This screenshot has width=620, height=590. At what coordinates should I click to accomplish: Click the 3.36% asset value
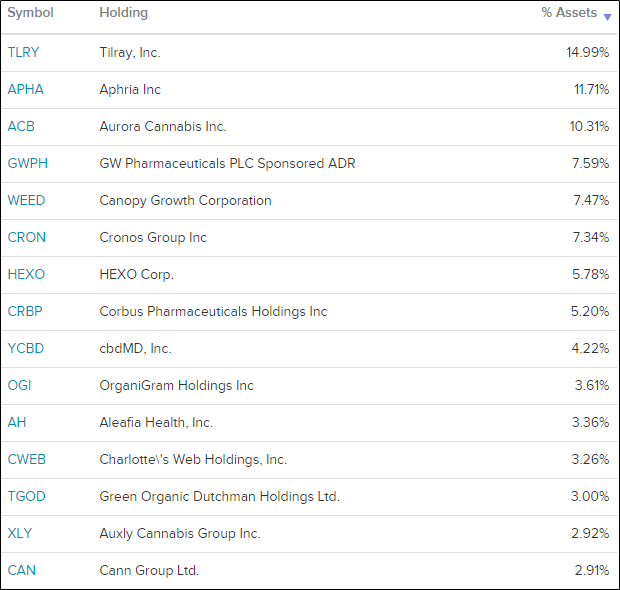[x=590, y=422]
